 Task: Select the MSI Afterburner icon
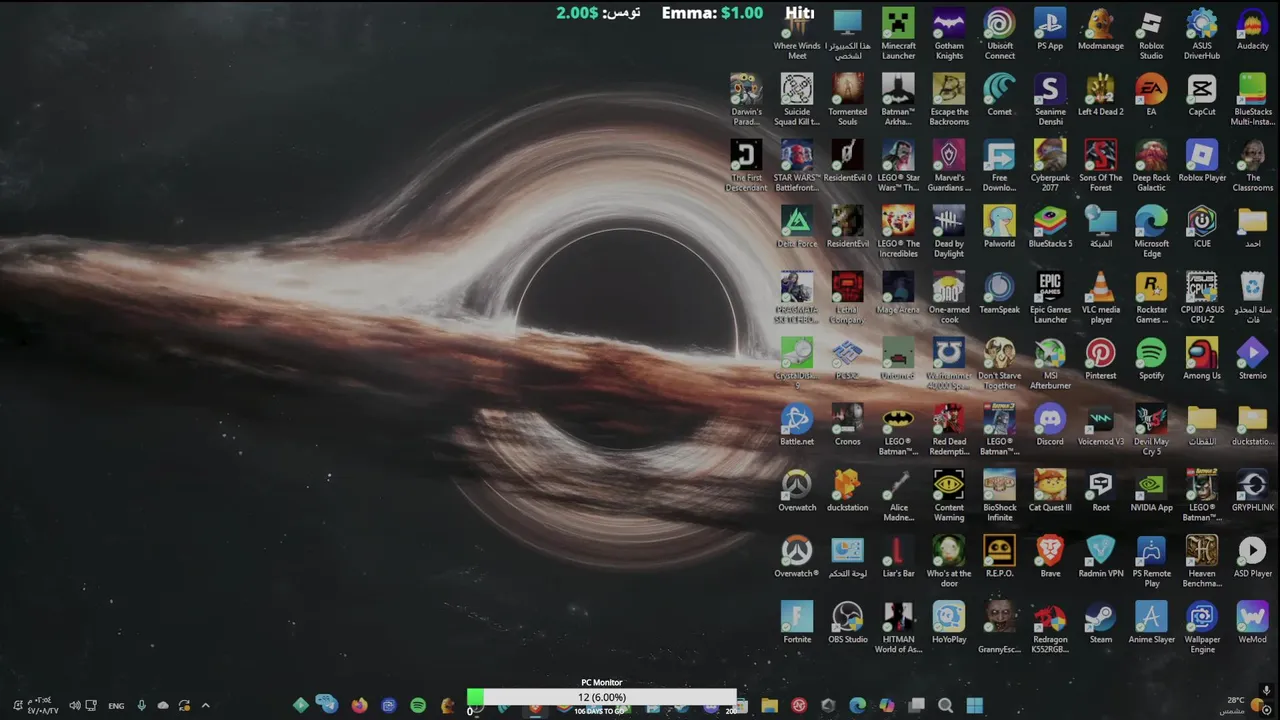tap(1050, 364)
